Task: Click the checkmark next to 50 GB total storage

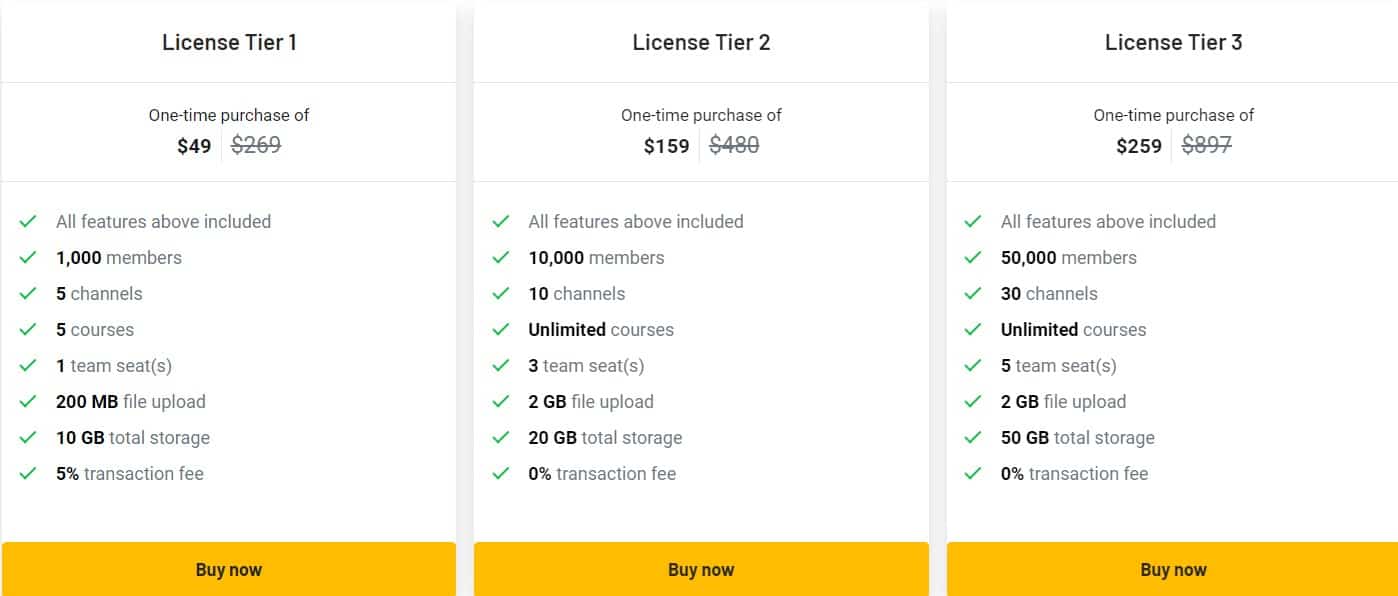Action: pyautogui.click(x=972, y=437)
